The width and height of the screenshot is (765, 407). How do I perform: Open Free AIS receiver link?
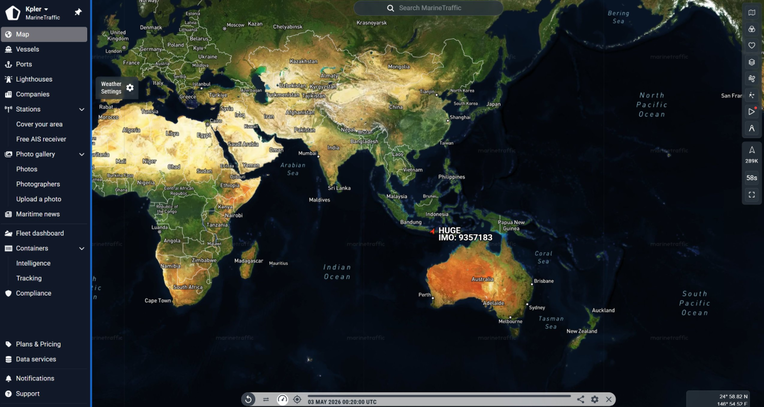[x=41, y=139]
